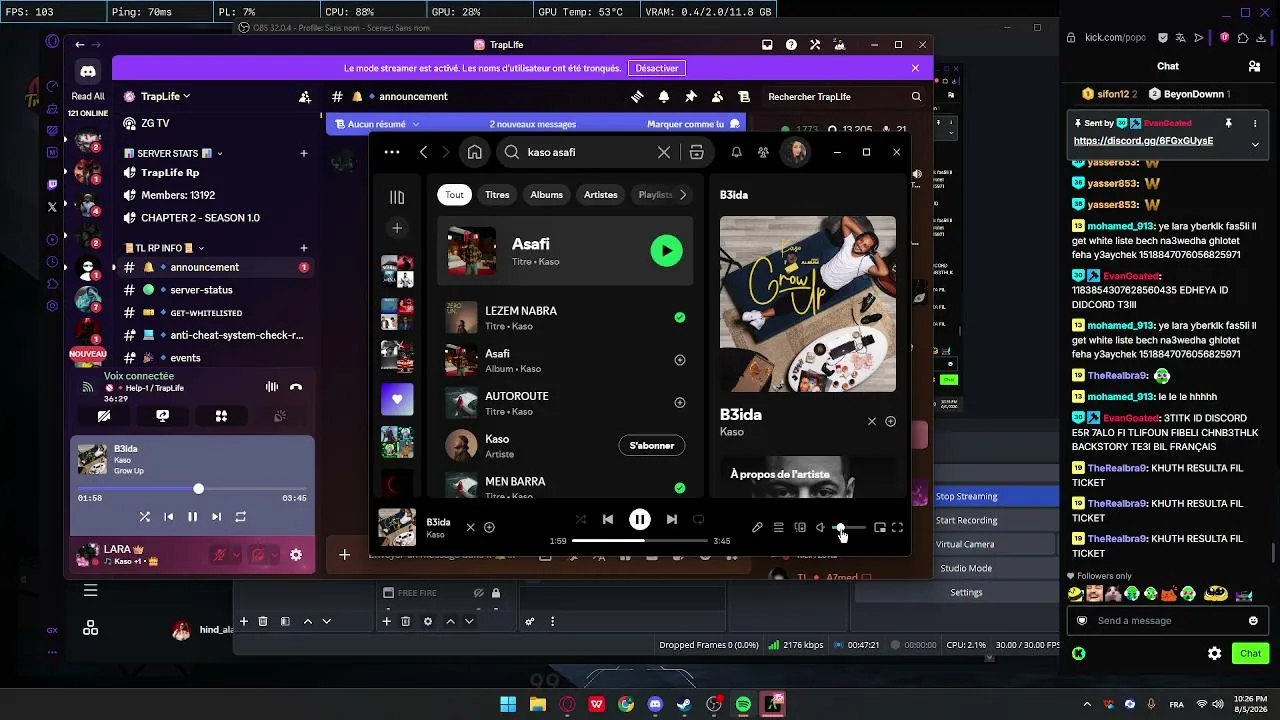
Task: Enter Spotify full screen mode
Action: click(x=898, y=527)
